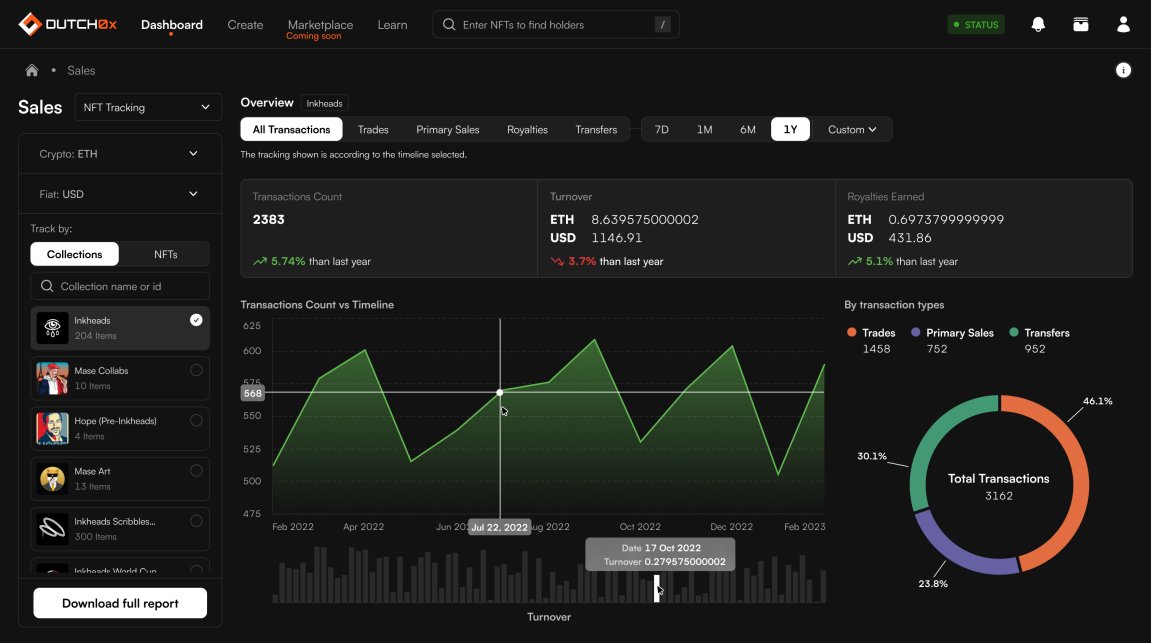Click the Turnover down-trend arrow

click(x=557, y=261)
